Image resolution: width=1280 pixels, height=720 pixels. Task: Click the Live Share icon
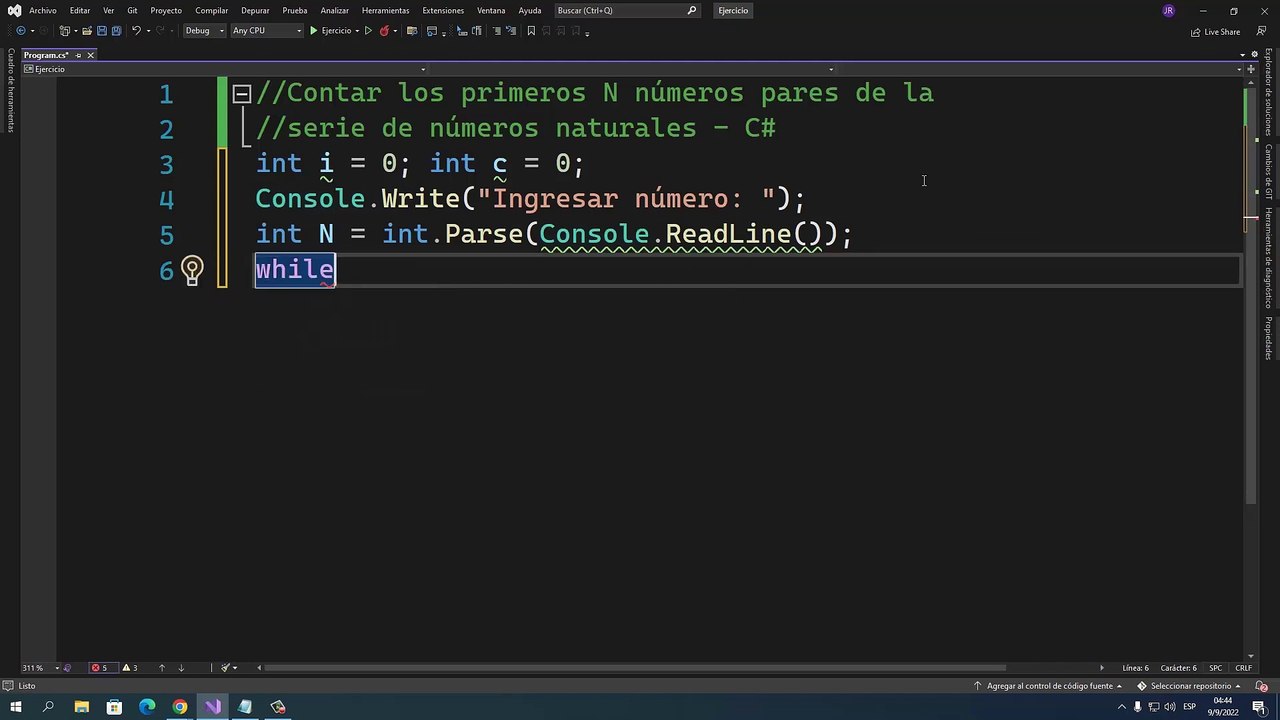pyautogui.click(x=1196, y=32)
